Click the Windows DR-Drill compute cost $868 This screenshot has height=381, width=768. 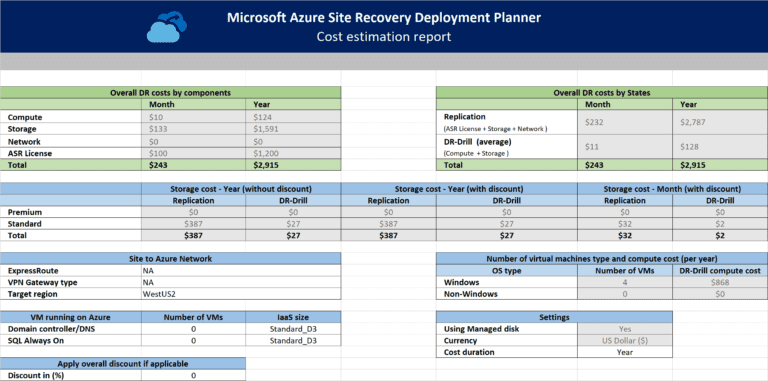tap(720, 283)
